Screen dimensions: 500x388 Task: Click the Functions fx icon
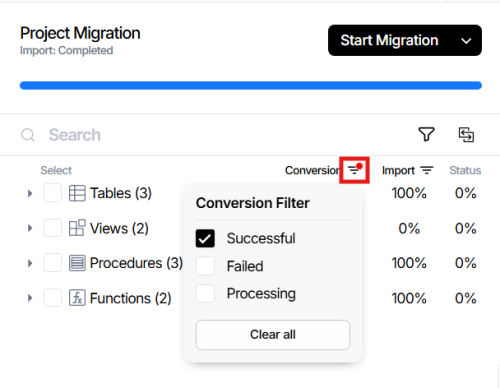tap(77, 298)
